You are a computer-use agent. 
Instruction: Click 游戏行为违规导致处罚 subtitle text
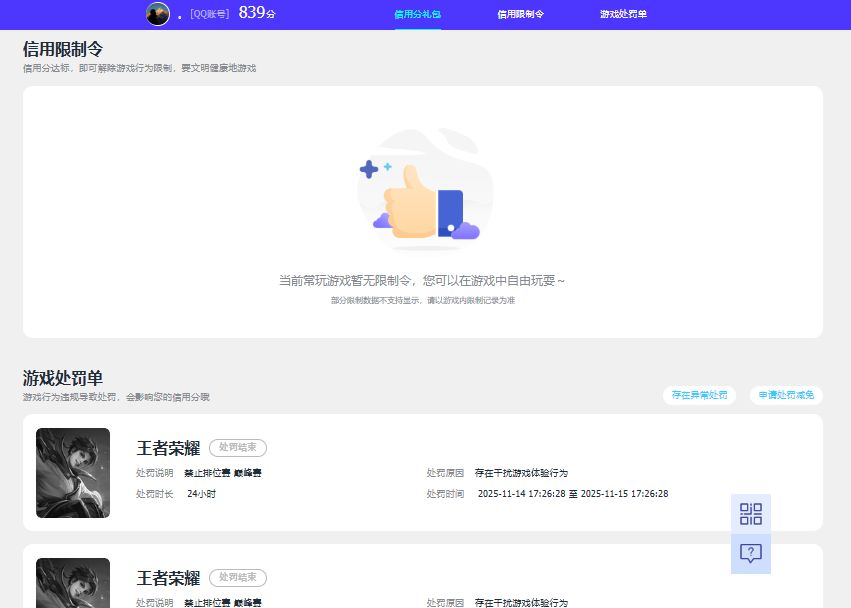click(116, 397)
